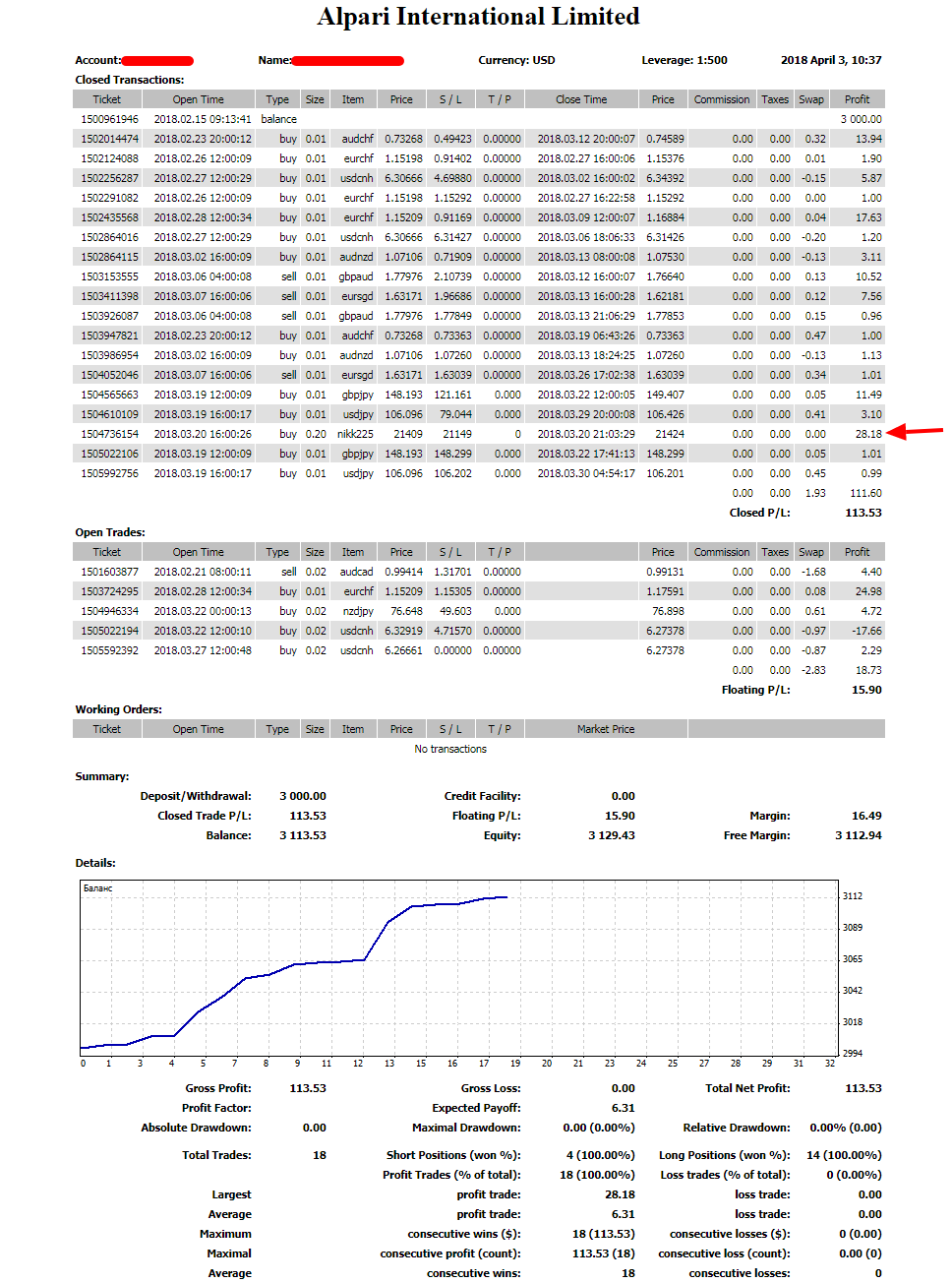Click the 'Gross Loss:' label
The image size is (952, 1283).
click(491, 1088)
